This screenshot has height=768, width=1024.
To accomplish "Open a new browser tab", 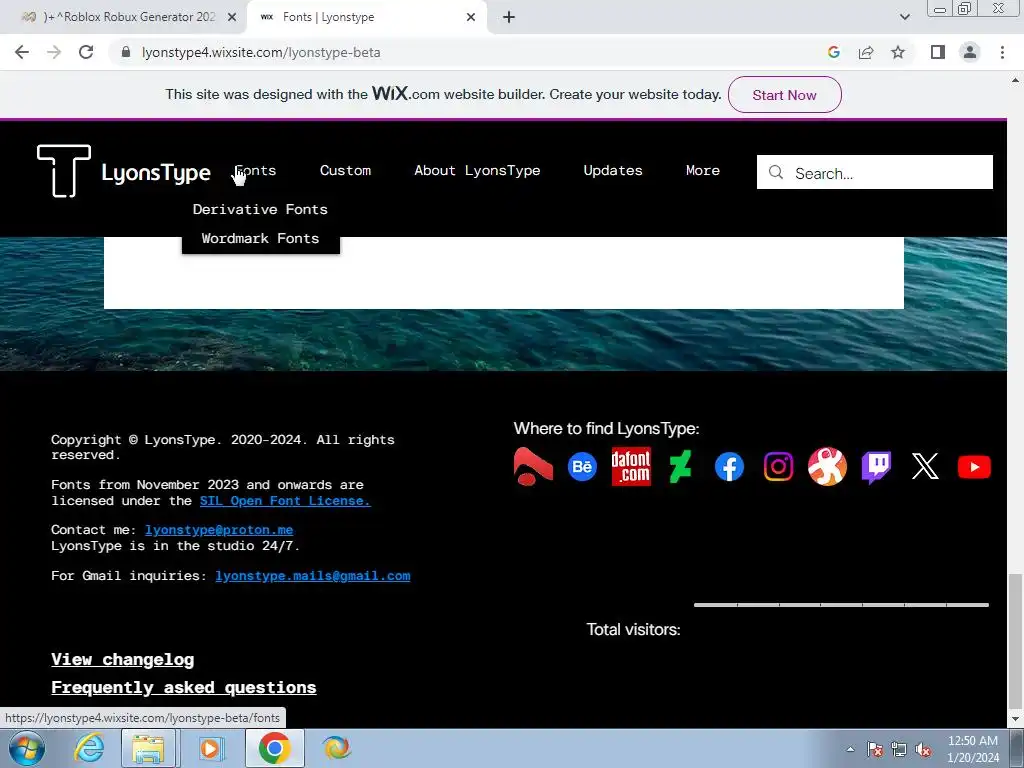I will click(x=509, y=18).
